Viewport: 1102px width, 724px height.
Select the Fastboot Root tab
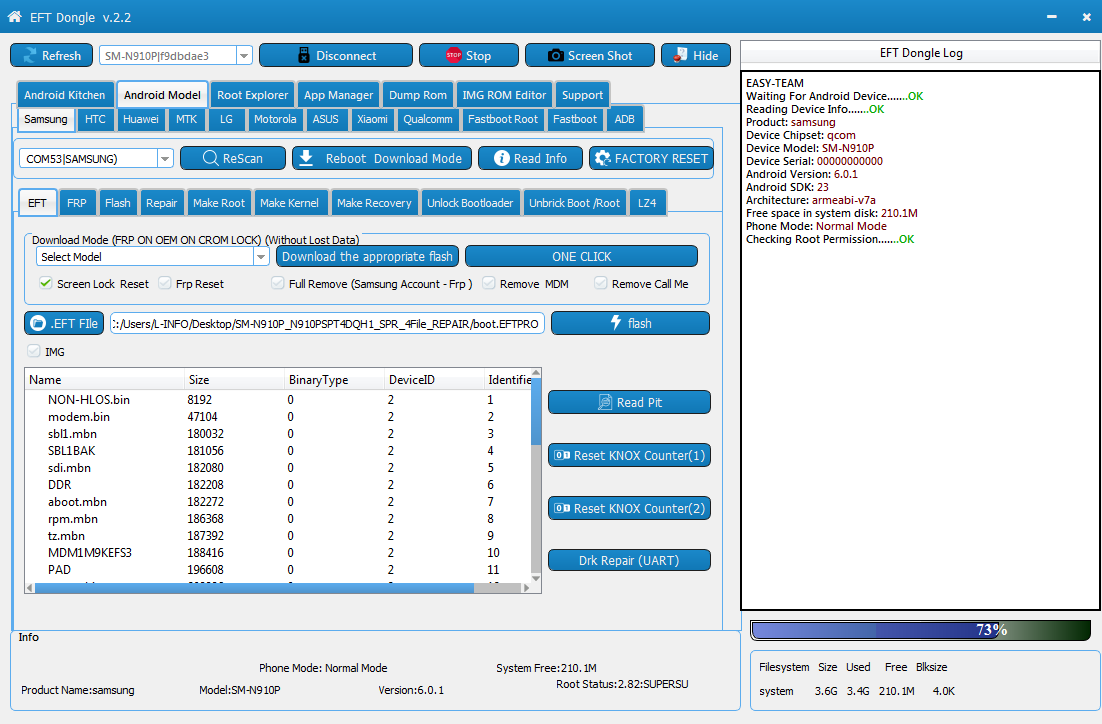point(503,119)
